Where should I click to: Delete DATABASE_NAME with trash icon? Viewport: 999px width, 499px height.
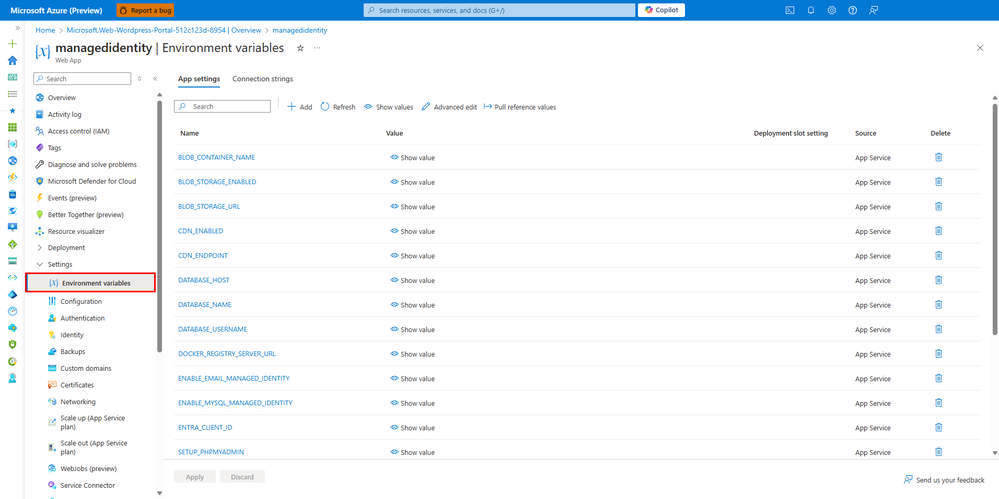click(938, 304)
